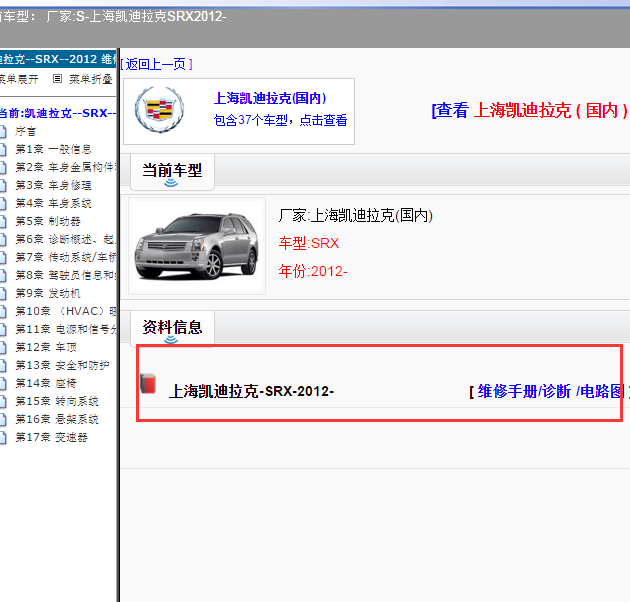Image resolution: width=630 pixels, height=602 pixels.
Task: Open 上海凯迪拉克-SRX-2012- manual entry
Action: coord(252,391)
